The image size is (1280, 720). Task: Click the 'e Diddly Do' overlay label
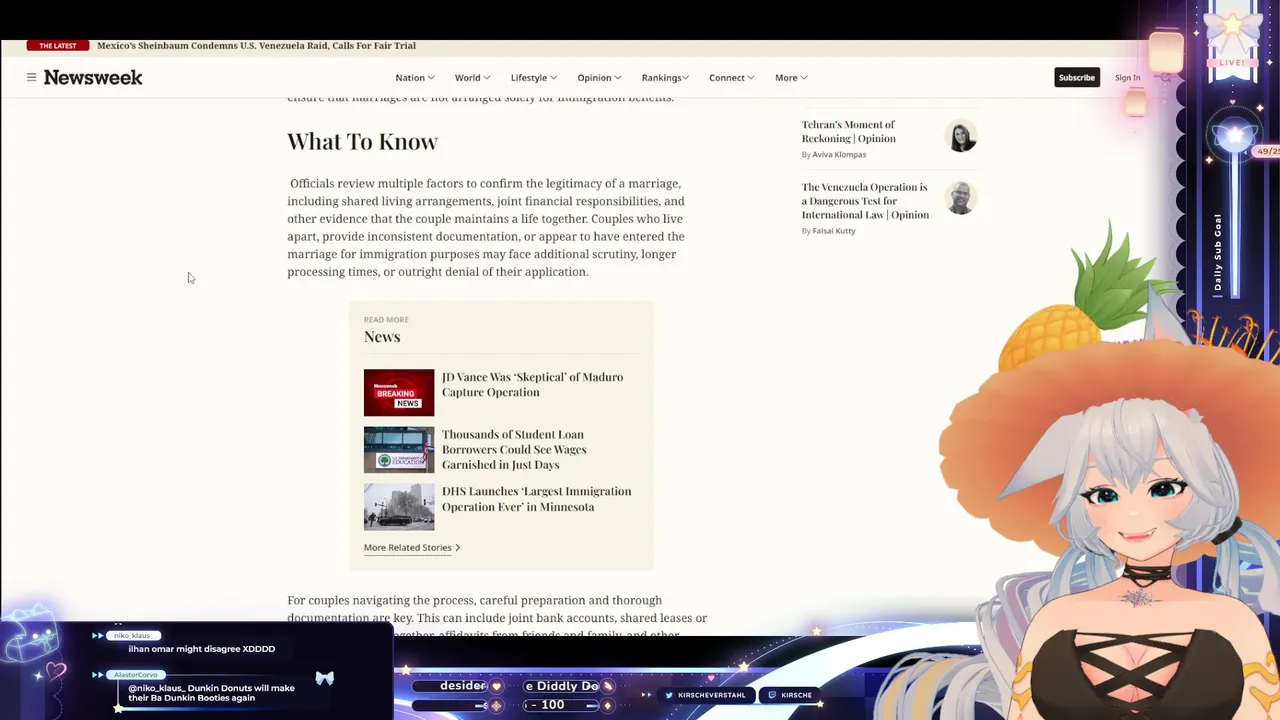(561, 686)
